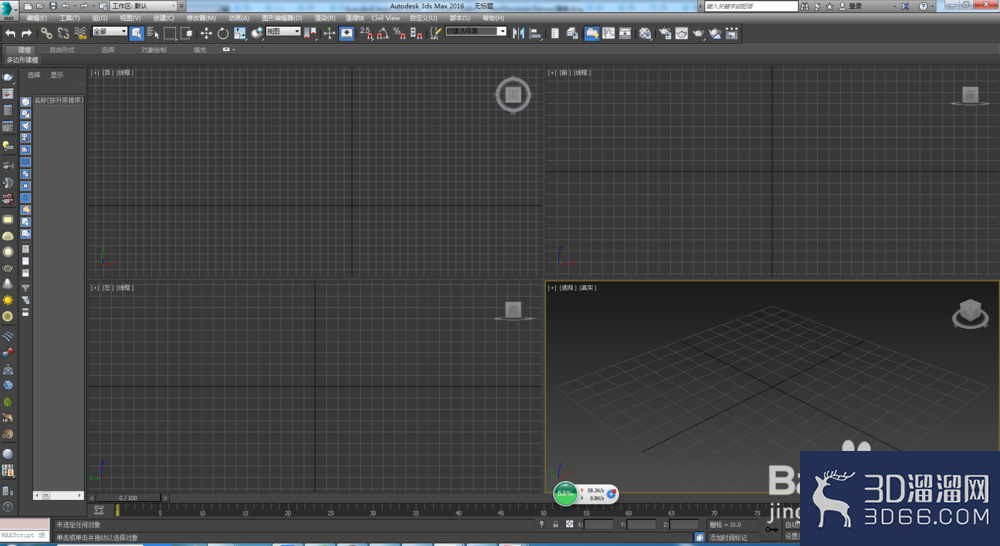Open the Select by Name list tool

[153, 33]
